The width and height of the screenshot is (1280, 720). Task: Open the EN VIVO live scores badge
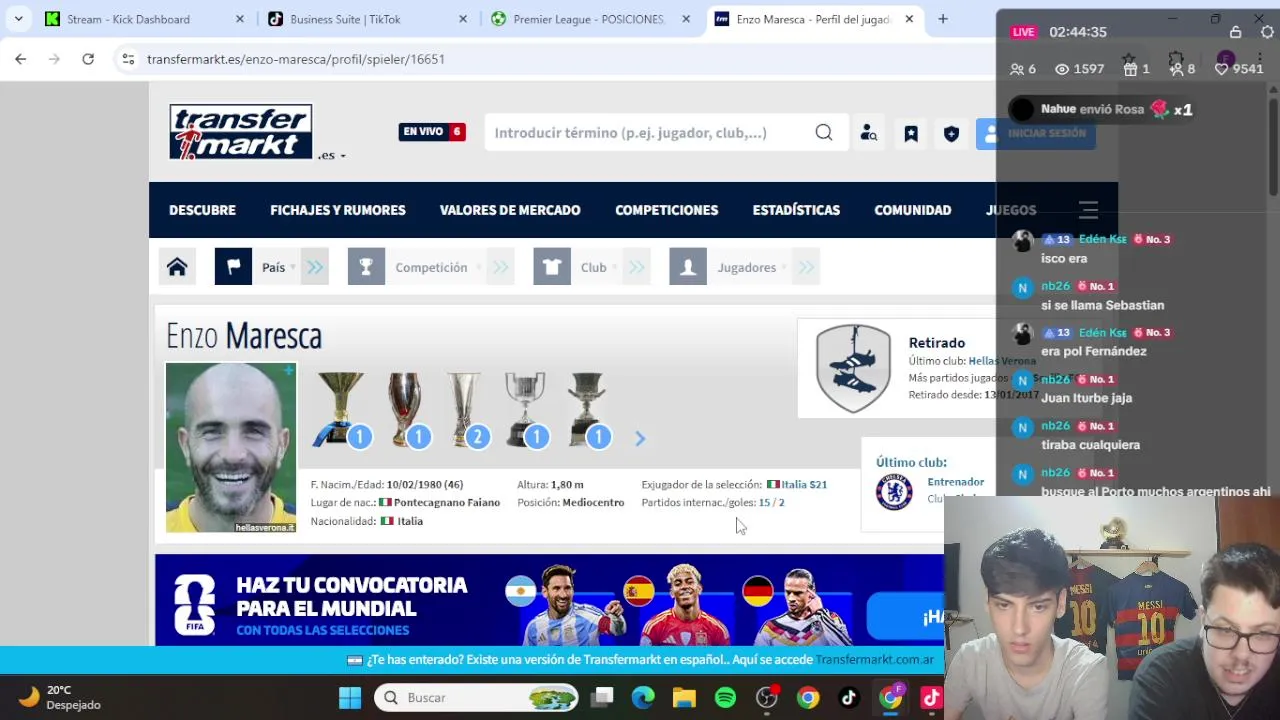432,131
